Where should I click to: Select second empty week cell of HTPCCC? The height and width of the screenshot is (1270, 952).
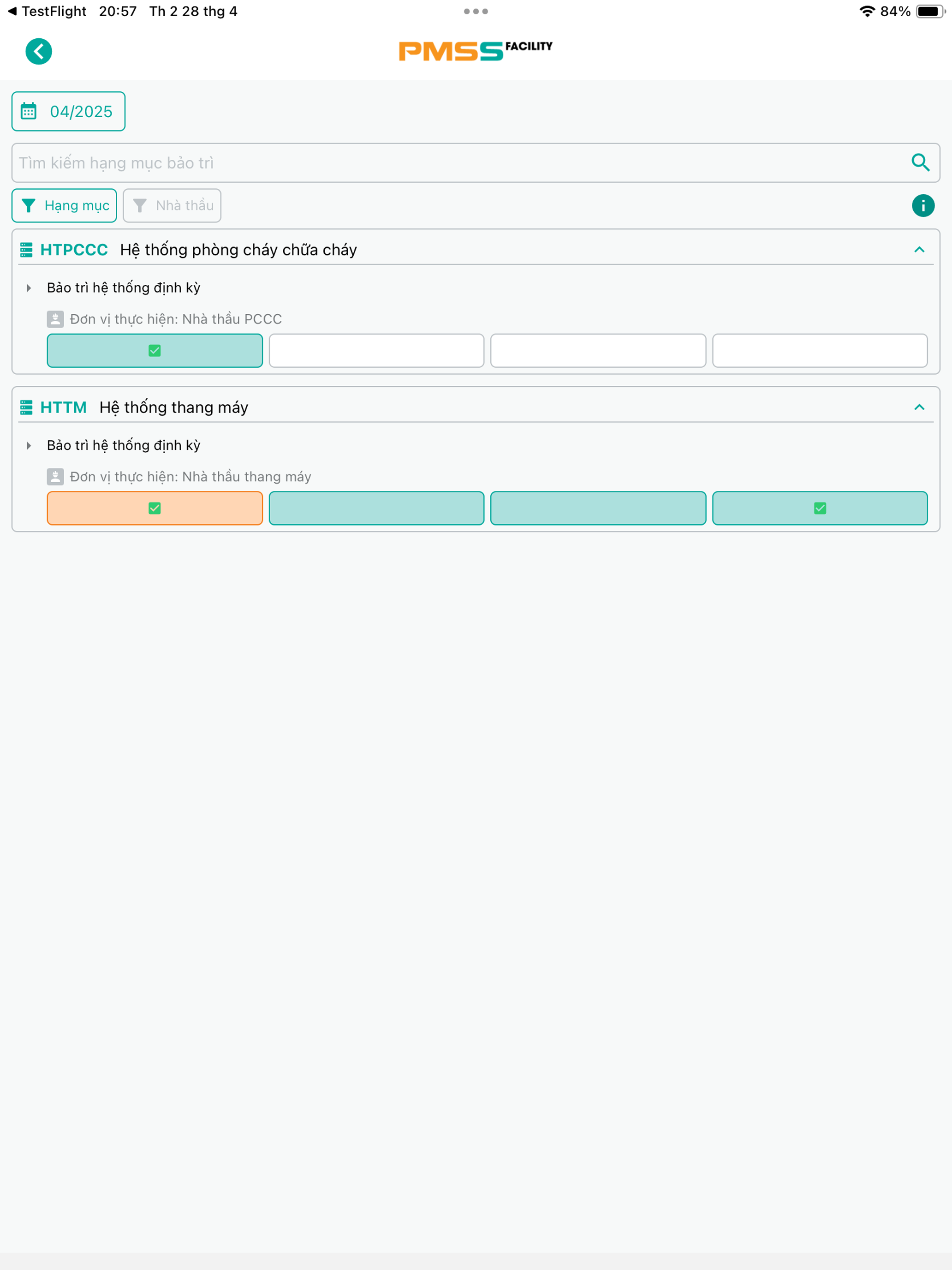(x=376, y=351)
